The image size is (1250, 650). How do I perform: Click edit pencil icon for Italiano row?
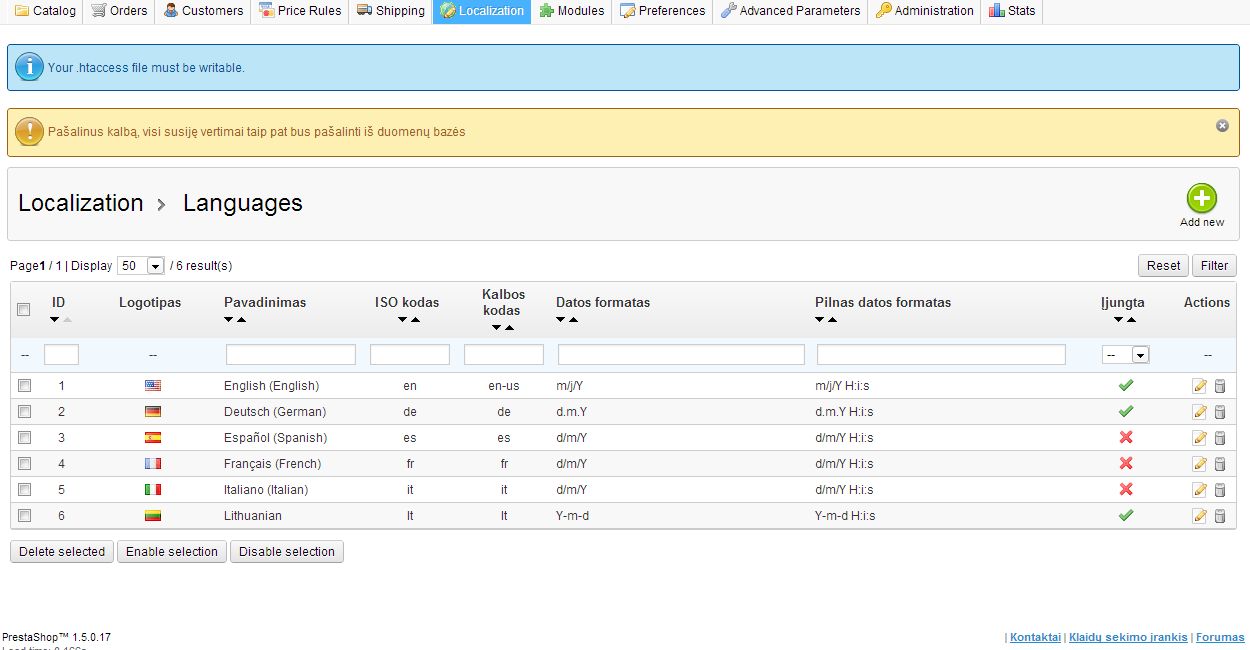[1199, 490]
